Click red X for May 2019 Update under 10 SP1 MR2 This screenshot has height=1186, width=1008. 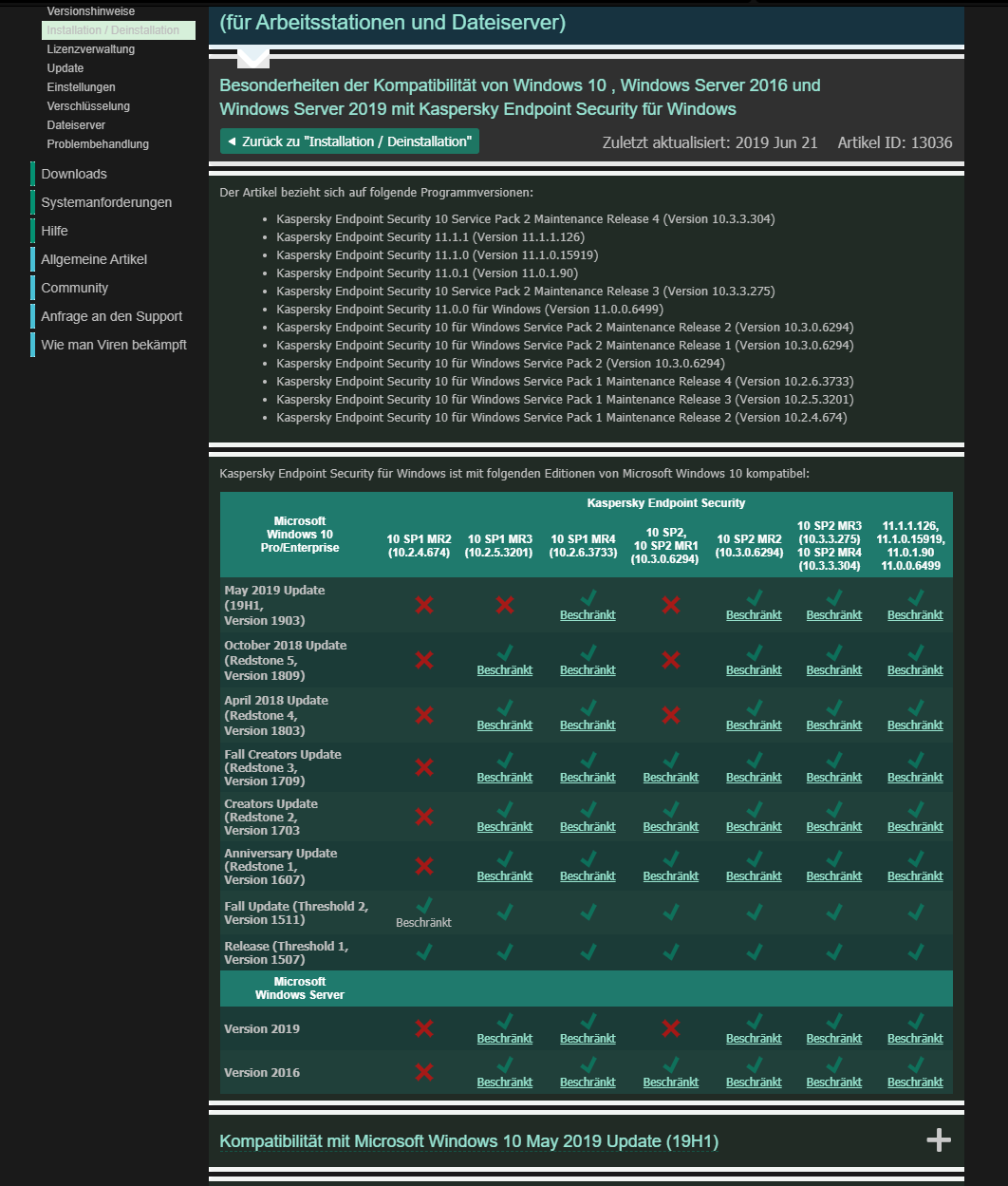423,605
